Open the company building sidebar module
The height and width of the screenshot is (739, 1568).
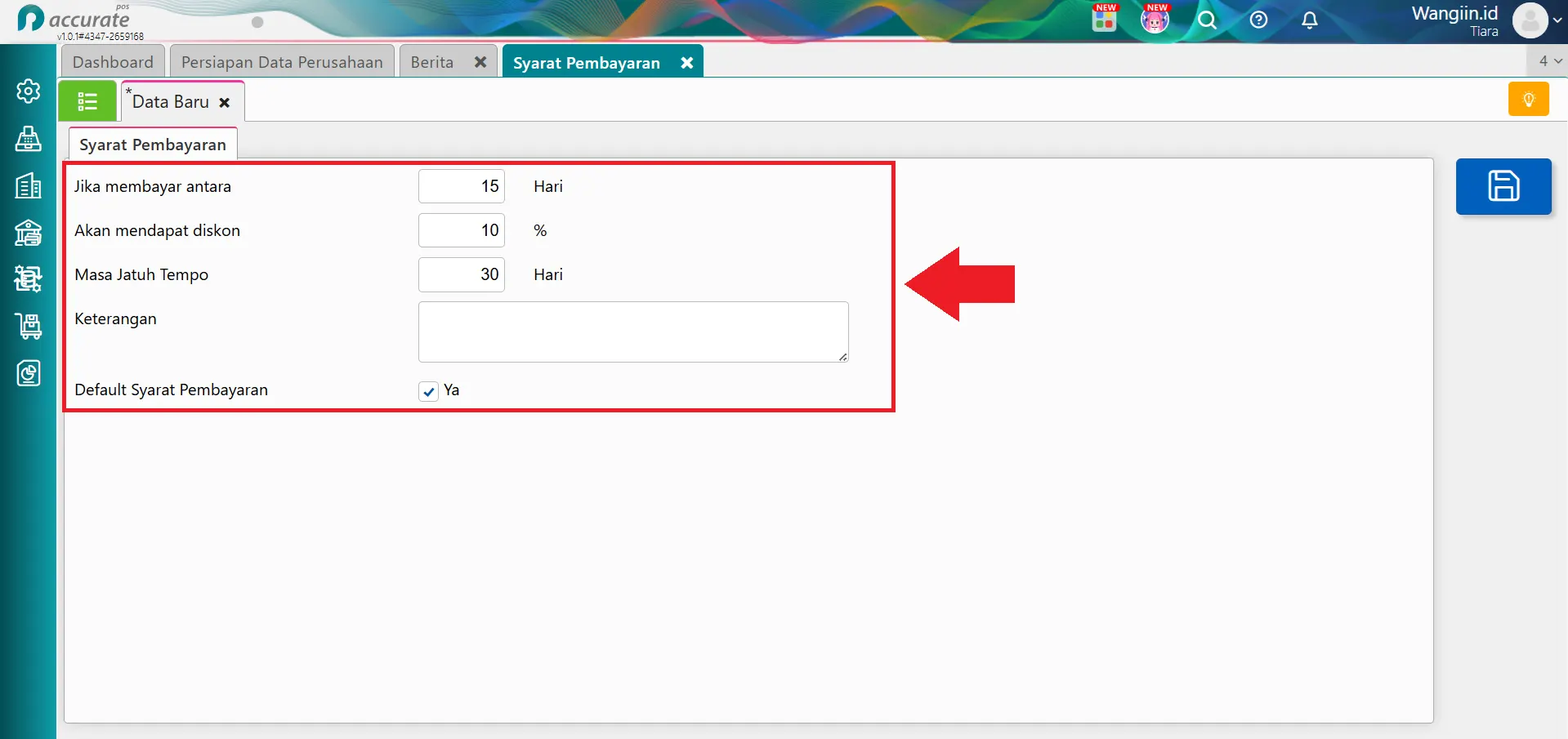29,186
